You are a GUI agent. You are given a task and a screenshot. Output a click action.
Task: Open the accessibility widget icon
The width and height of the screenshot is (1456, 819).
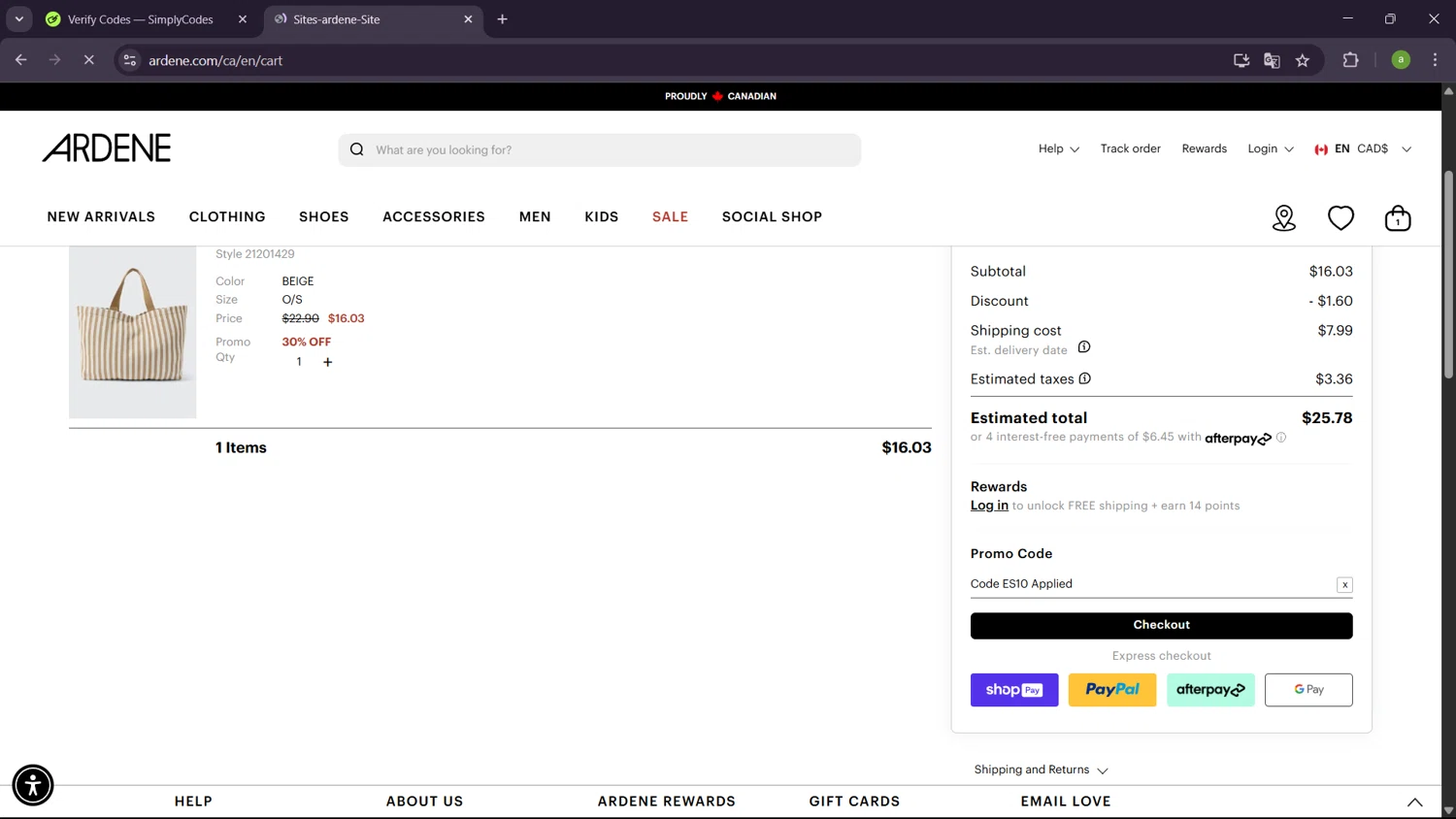[33, 785]
